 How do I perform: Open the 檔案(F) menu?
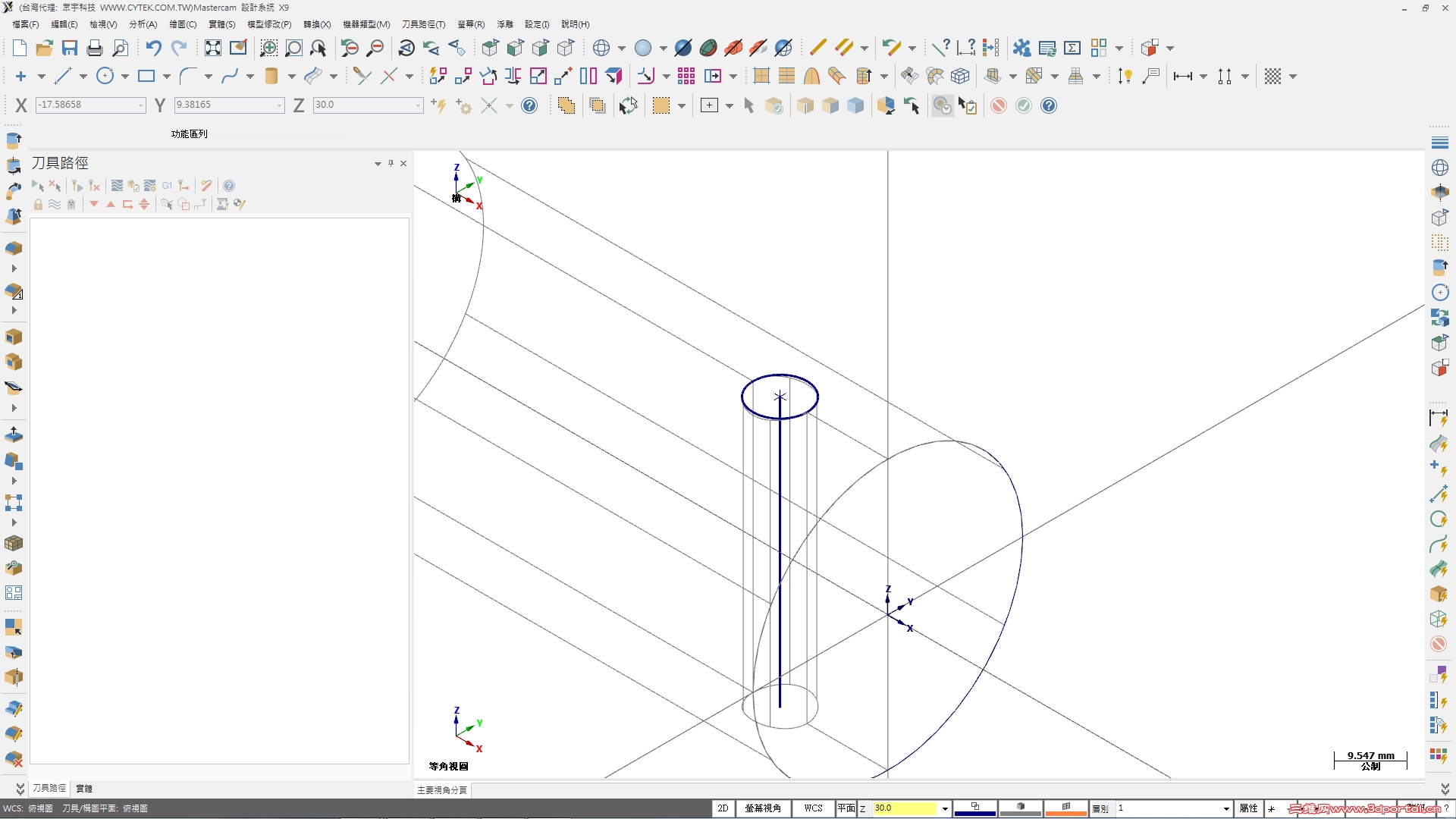(x=26, y=24)
